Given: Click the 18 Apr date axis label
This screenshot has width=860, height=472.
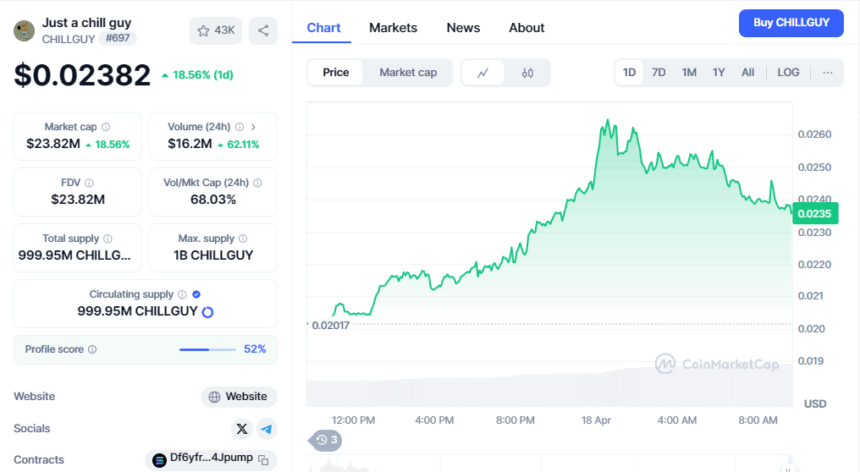Looking at the screenshot, I should click(596, 420).
